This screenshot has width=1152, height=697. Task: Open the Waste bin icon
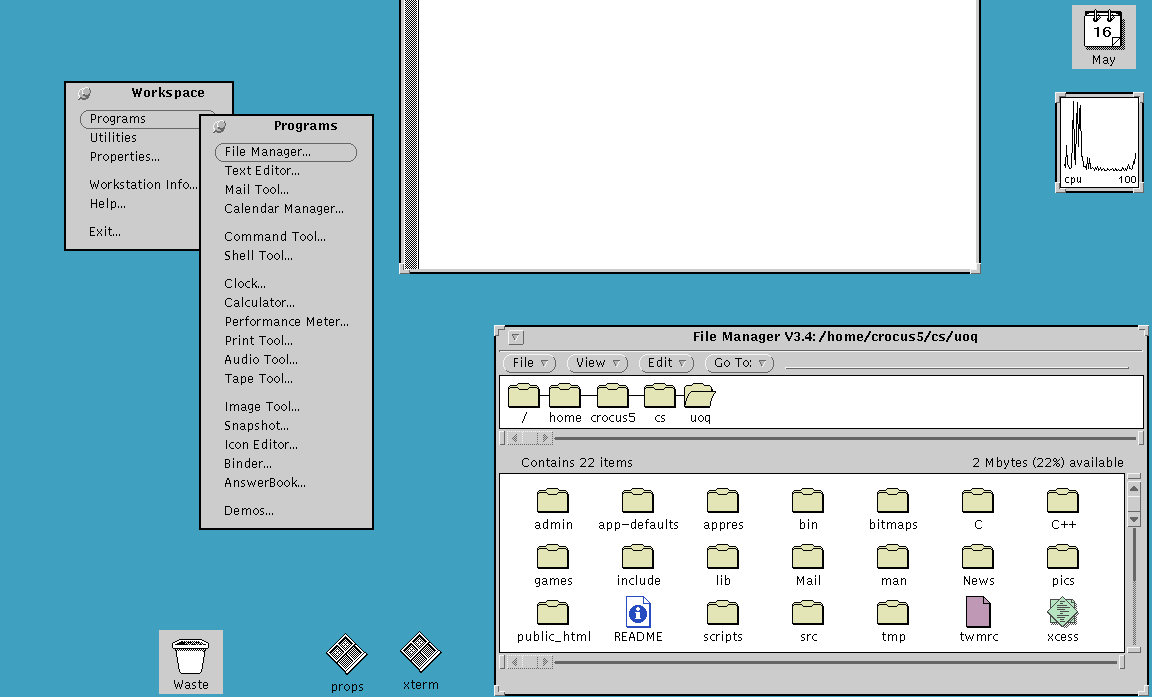[x=191, y=662]
